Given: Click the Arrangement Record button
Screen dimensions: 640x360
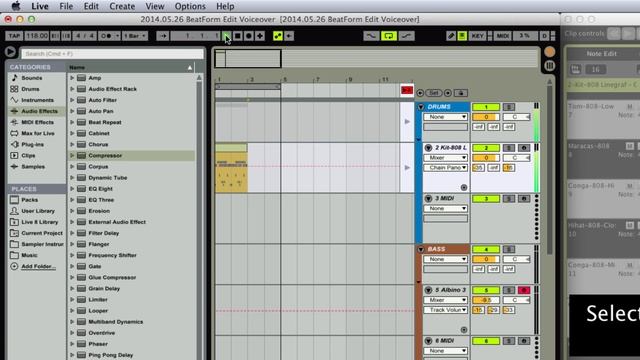Looking at the screenshot, I should coord(249,36).
